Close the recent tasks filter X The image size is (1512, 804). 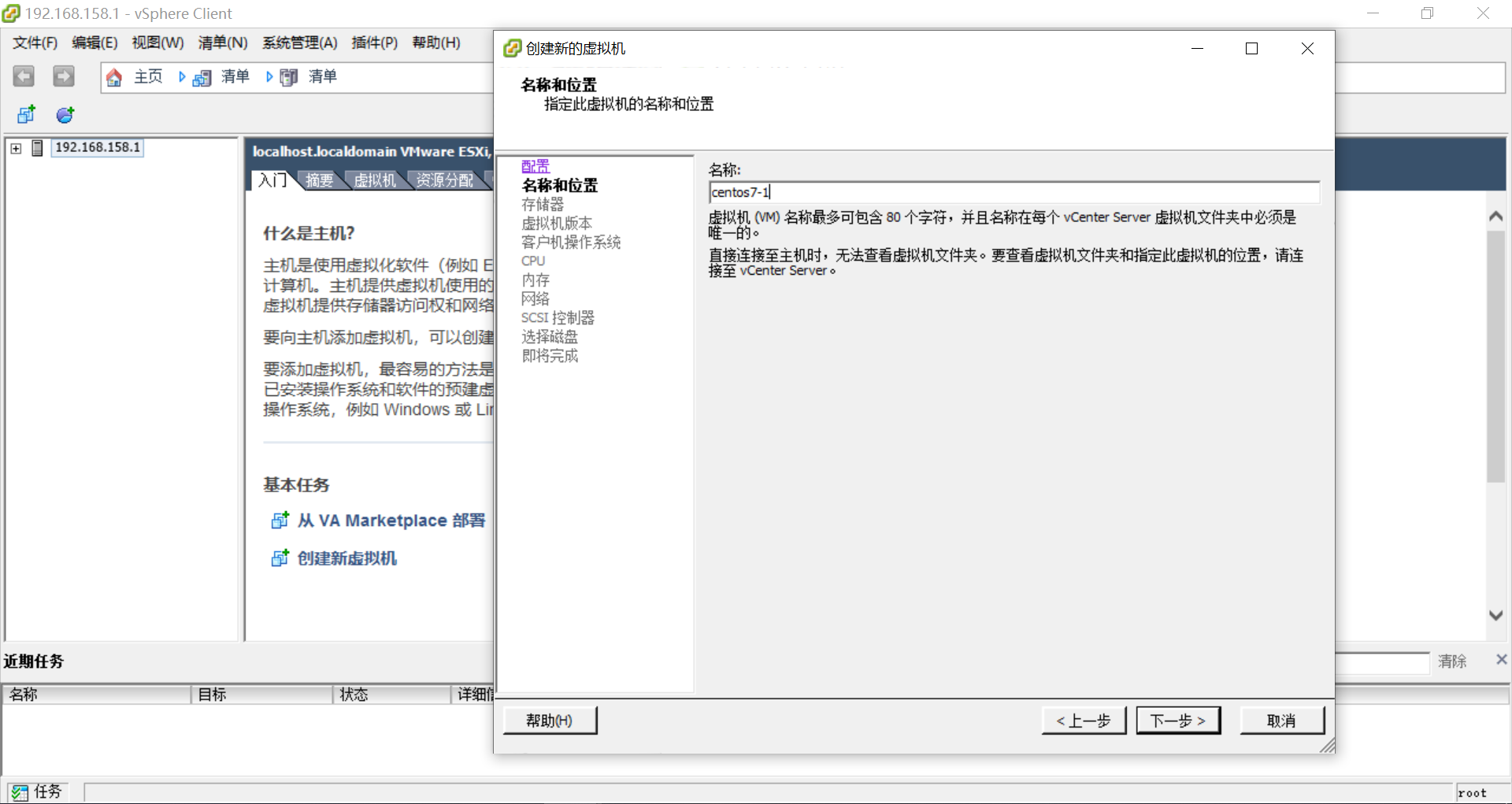pos(1501,660)
